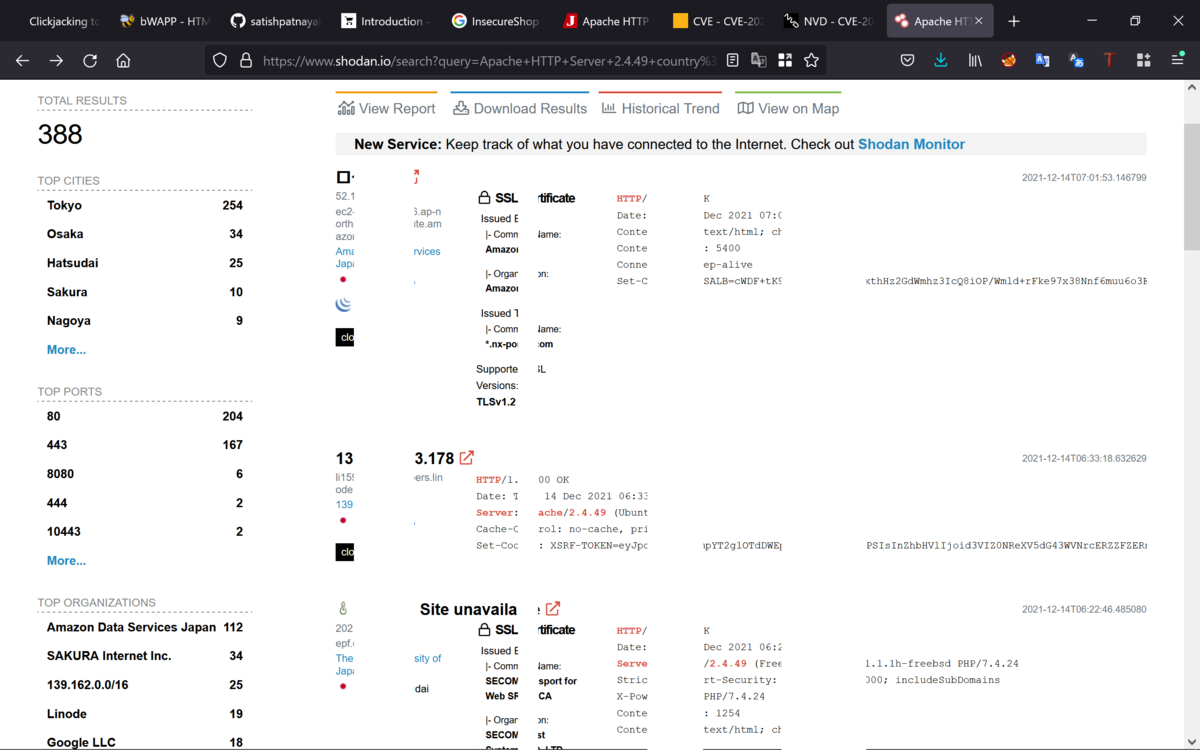Open Historical Trend
1200x750 pixels.
coord(660,108)
